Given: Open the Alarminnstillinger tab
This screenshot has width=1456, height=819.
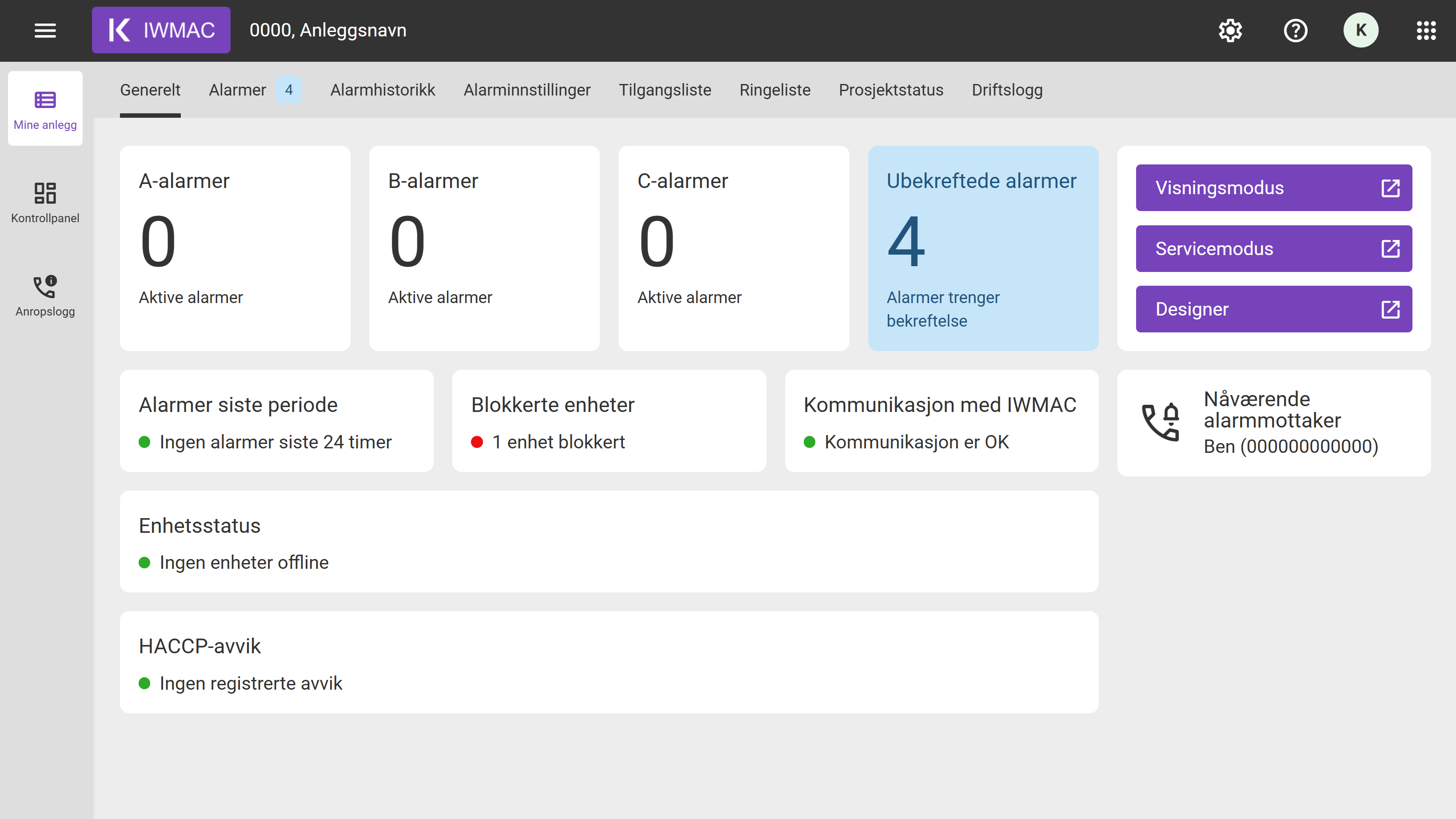Looking at the screenshot, I should coord(527,90).
